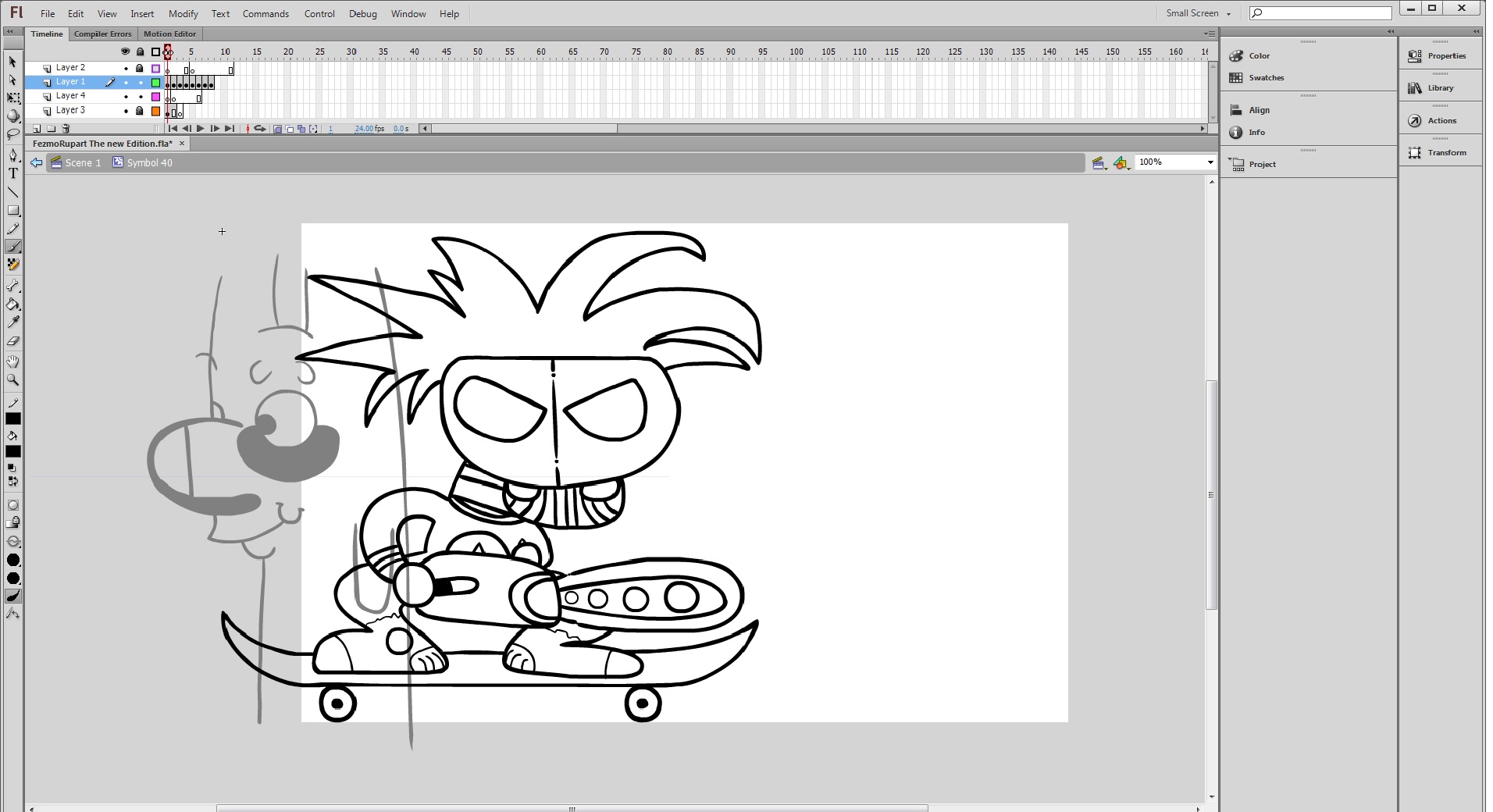
Task: Open the stage zoom percentage dropdown
Action: tap(1210, 162)
